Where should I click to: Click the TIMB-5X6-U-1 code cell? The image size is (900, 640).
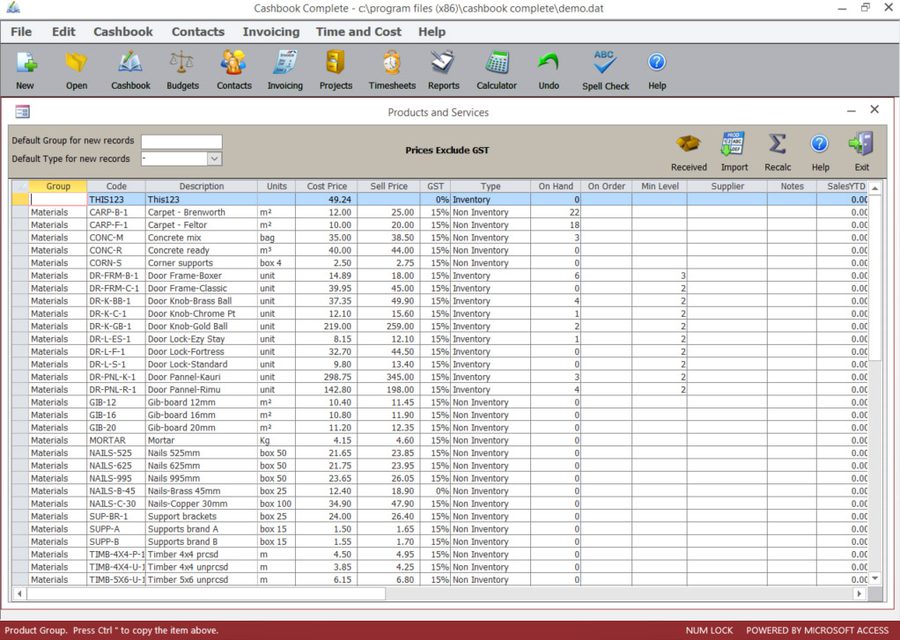coord(116,580)
